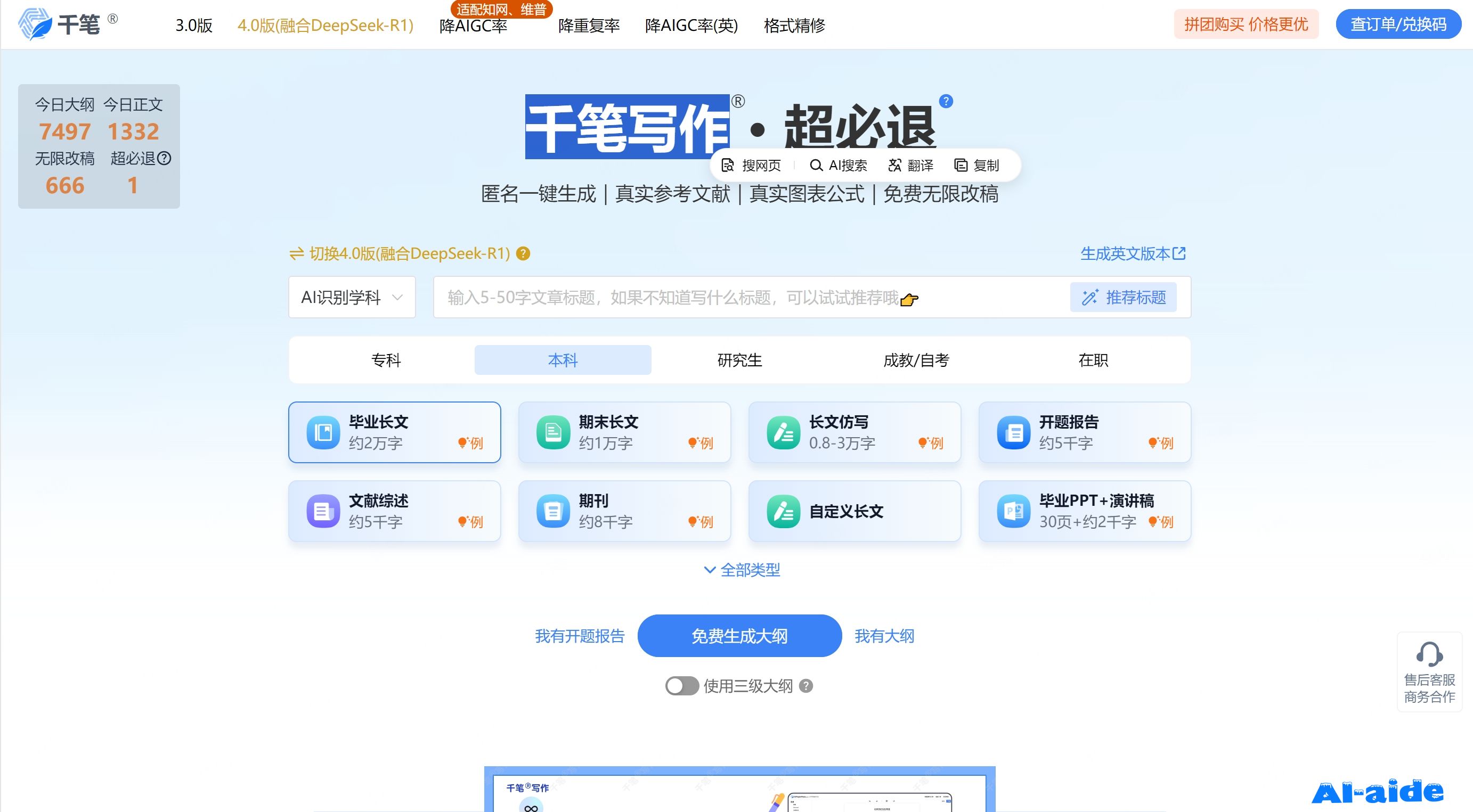Click the 商务合作 text in side widget
Viewport: 1473px width, 812px height.
coord(1429,696)
